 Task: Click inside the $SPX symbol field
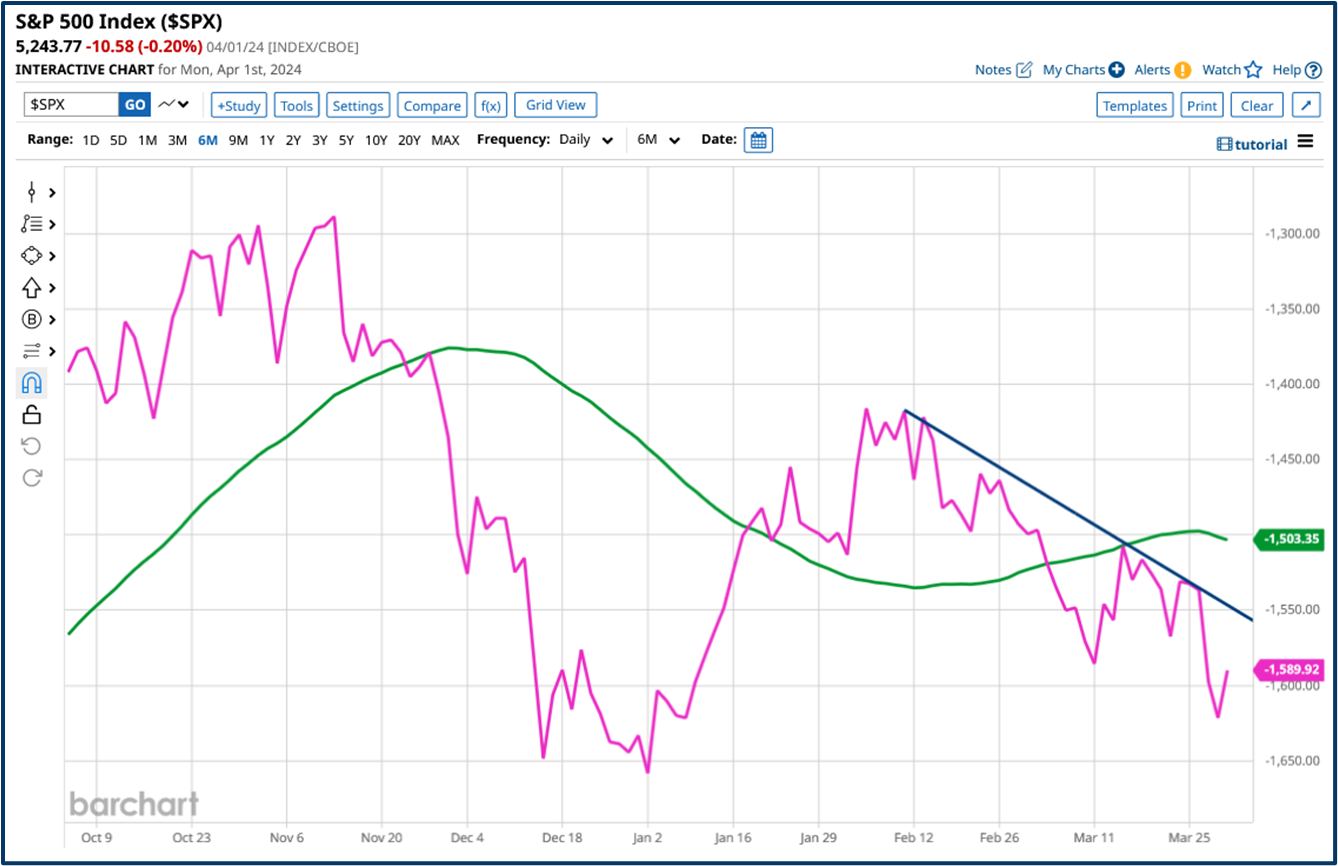[70, 104]
